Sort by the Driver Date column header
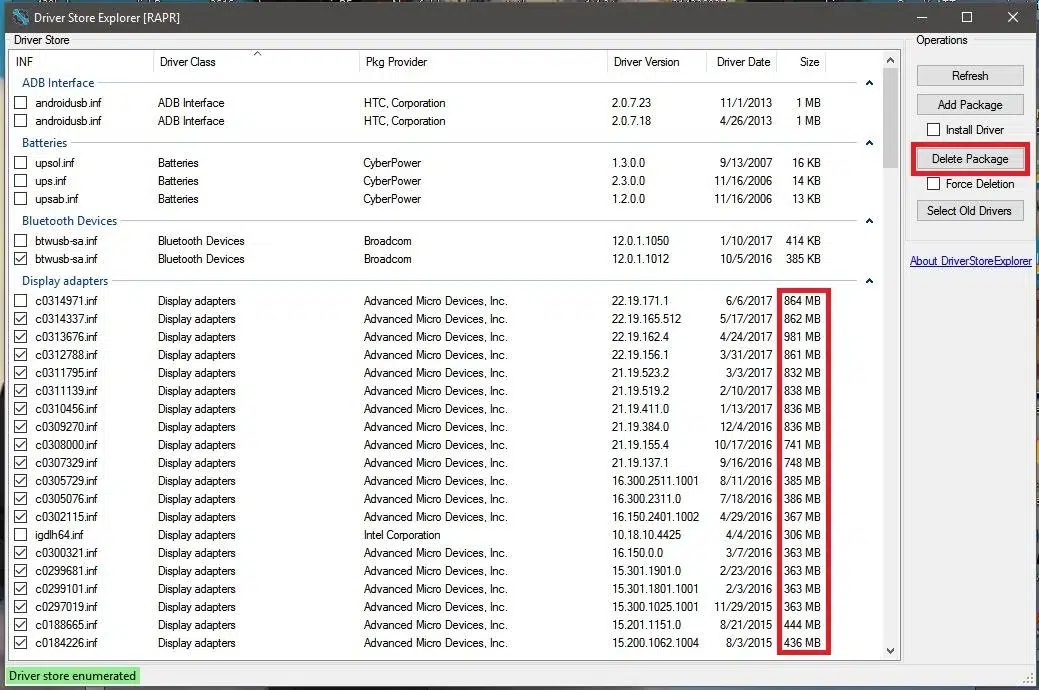 coord(743,62)
